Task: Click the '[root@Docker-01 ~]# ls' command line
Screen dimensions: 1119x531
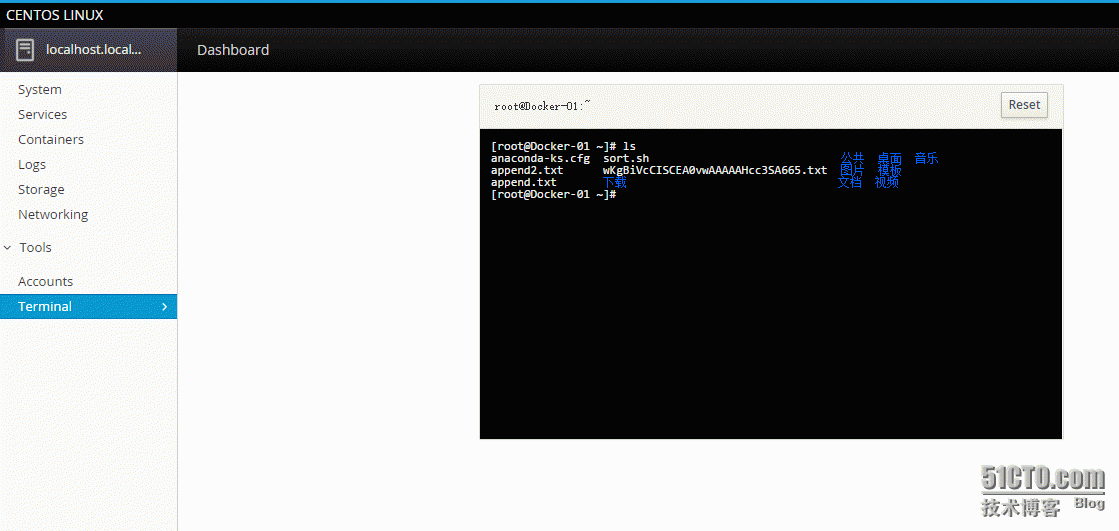Action: click(563, 146)
